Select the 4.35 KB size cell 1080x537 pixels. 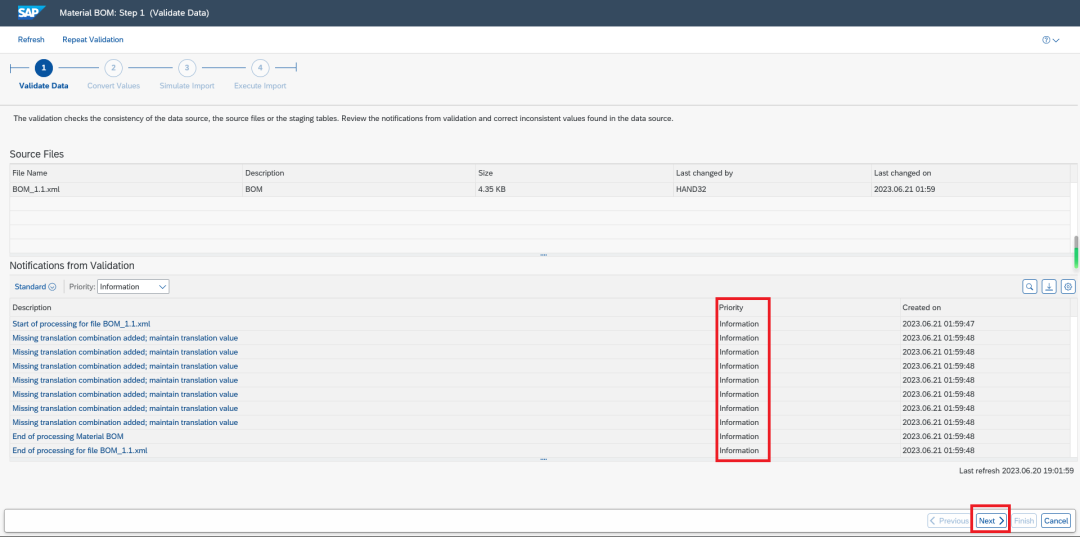tap(574, 189)
